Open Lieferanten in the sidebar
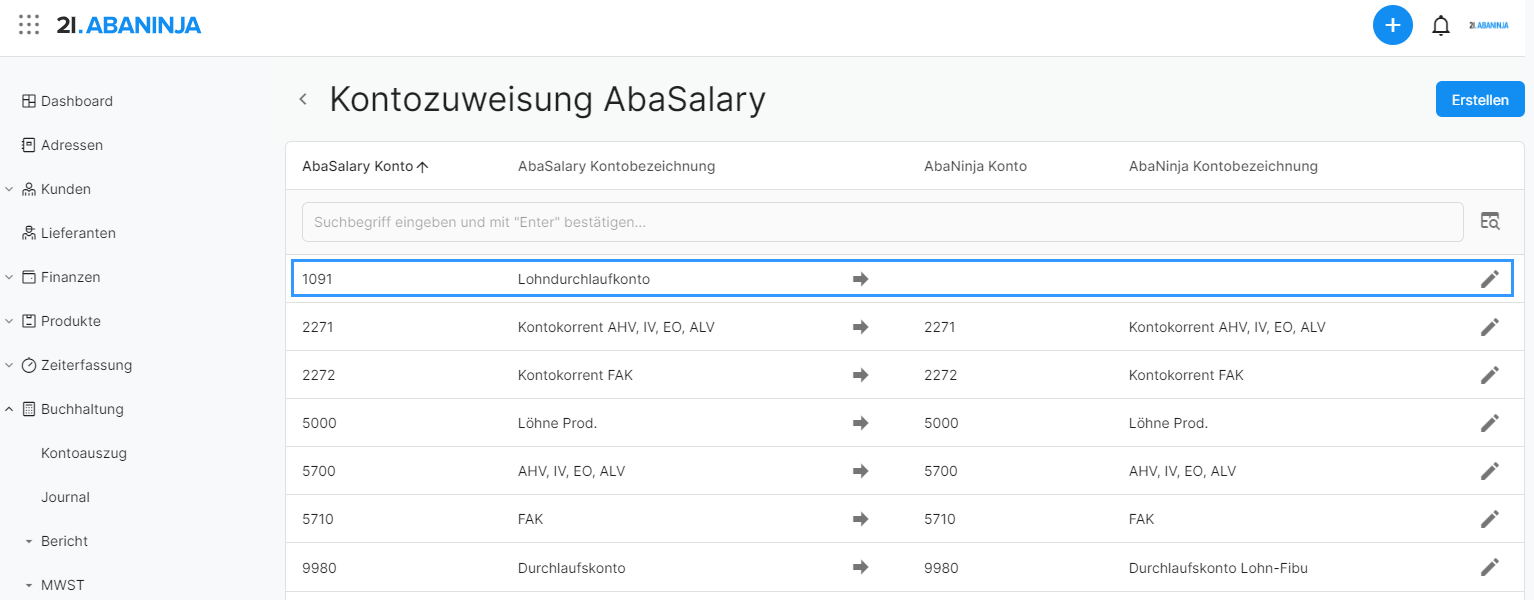Screen dimensions: 1534x600 pyautogui.click(x=78, y=233)
